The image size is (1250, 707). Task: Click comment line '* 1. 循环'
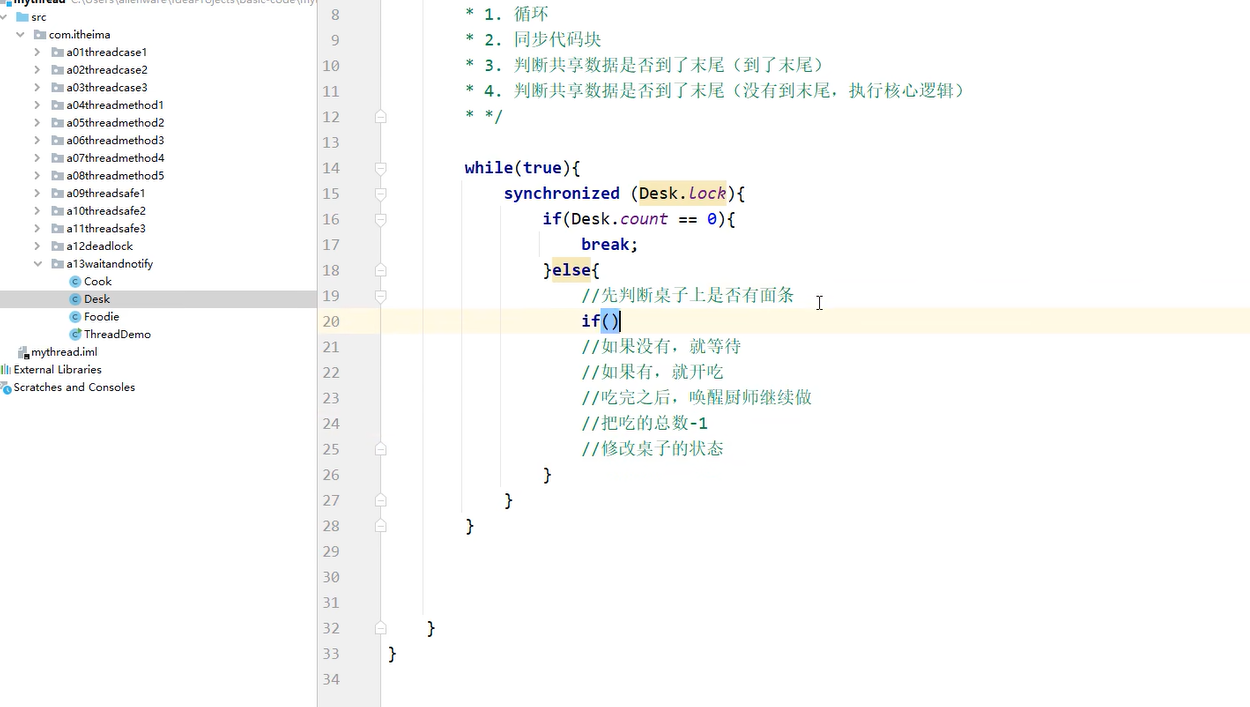coord(507,15)
